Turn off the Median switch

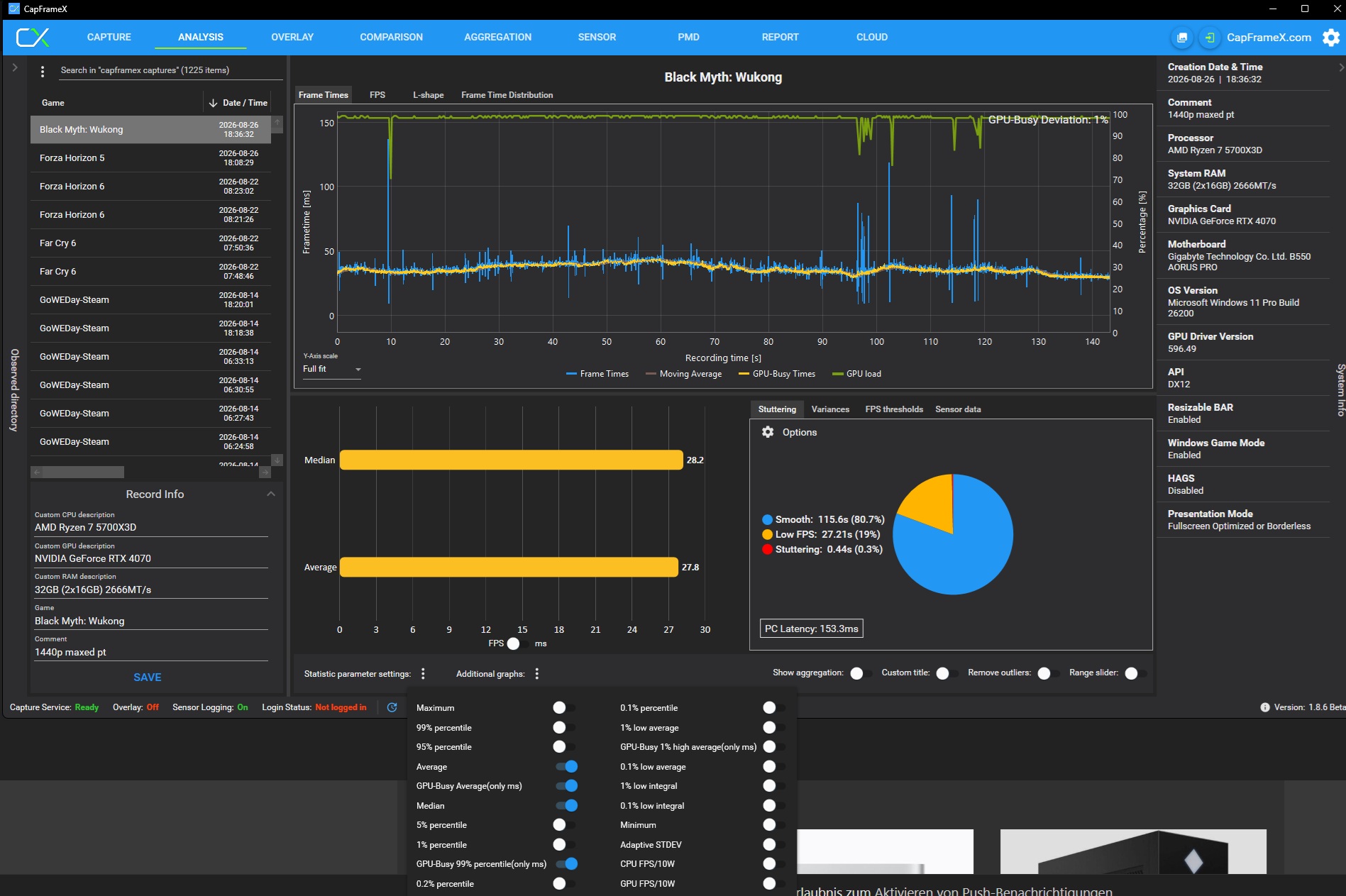pyautogui.click(x=566, y=805)
